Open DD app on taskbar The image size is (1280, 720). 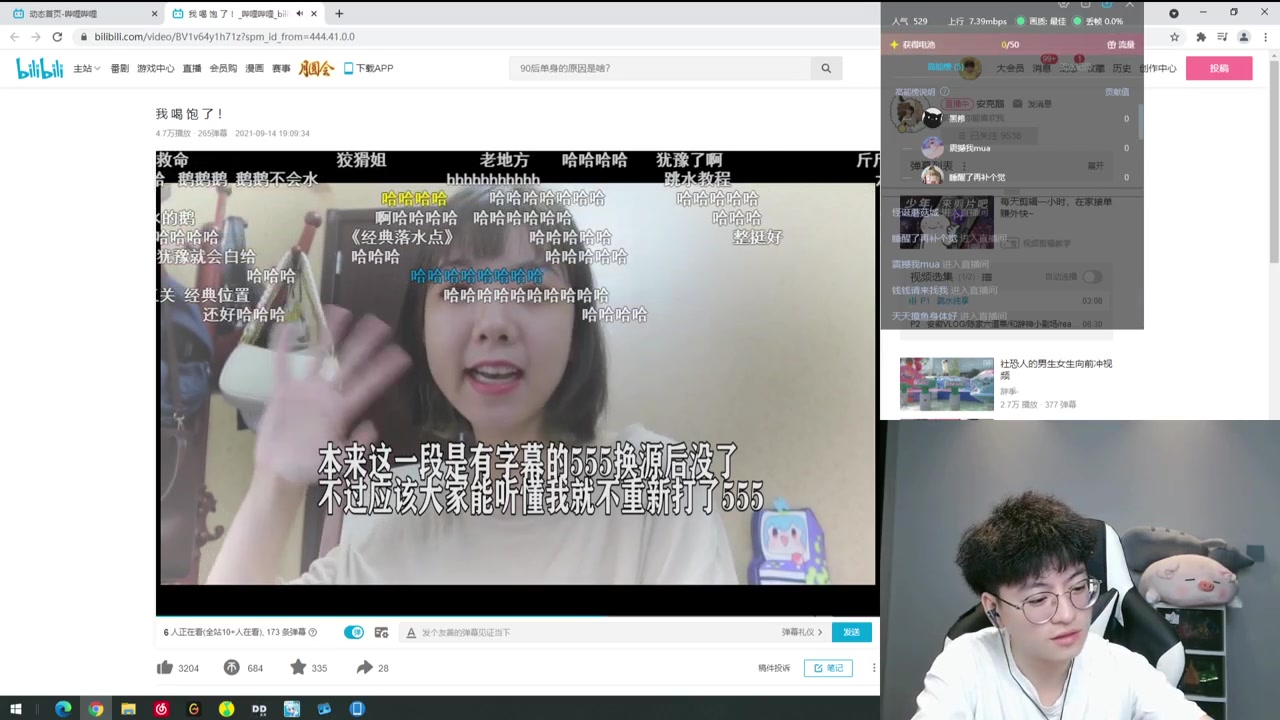tap(259, 709)
